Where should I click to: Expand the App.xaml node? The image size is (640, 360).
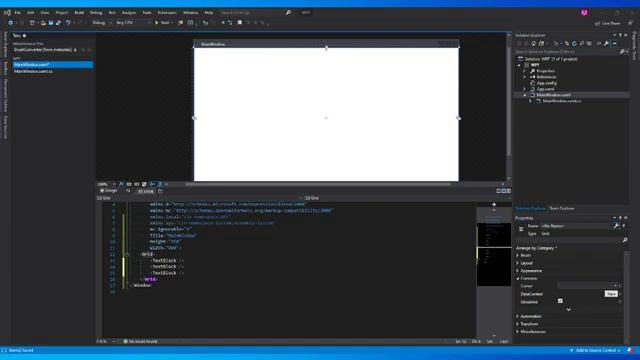pyautogui.click(x=525, y=89)
